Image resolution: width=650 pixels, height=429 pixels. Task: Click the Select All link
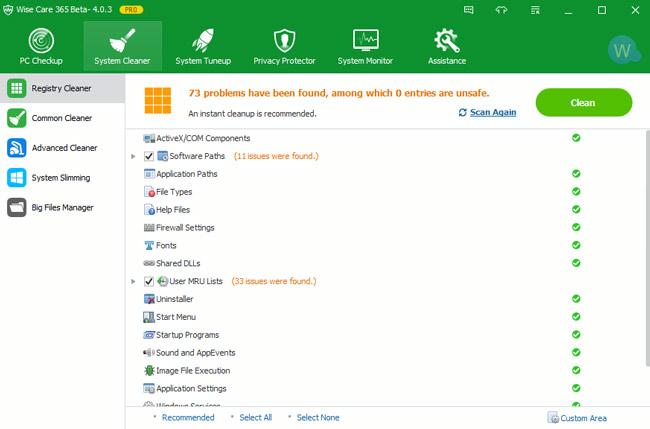[255, 418]
